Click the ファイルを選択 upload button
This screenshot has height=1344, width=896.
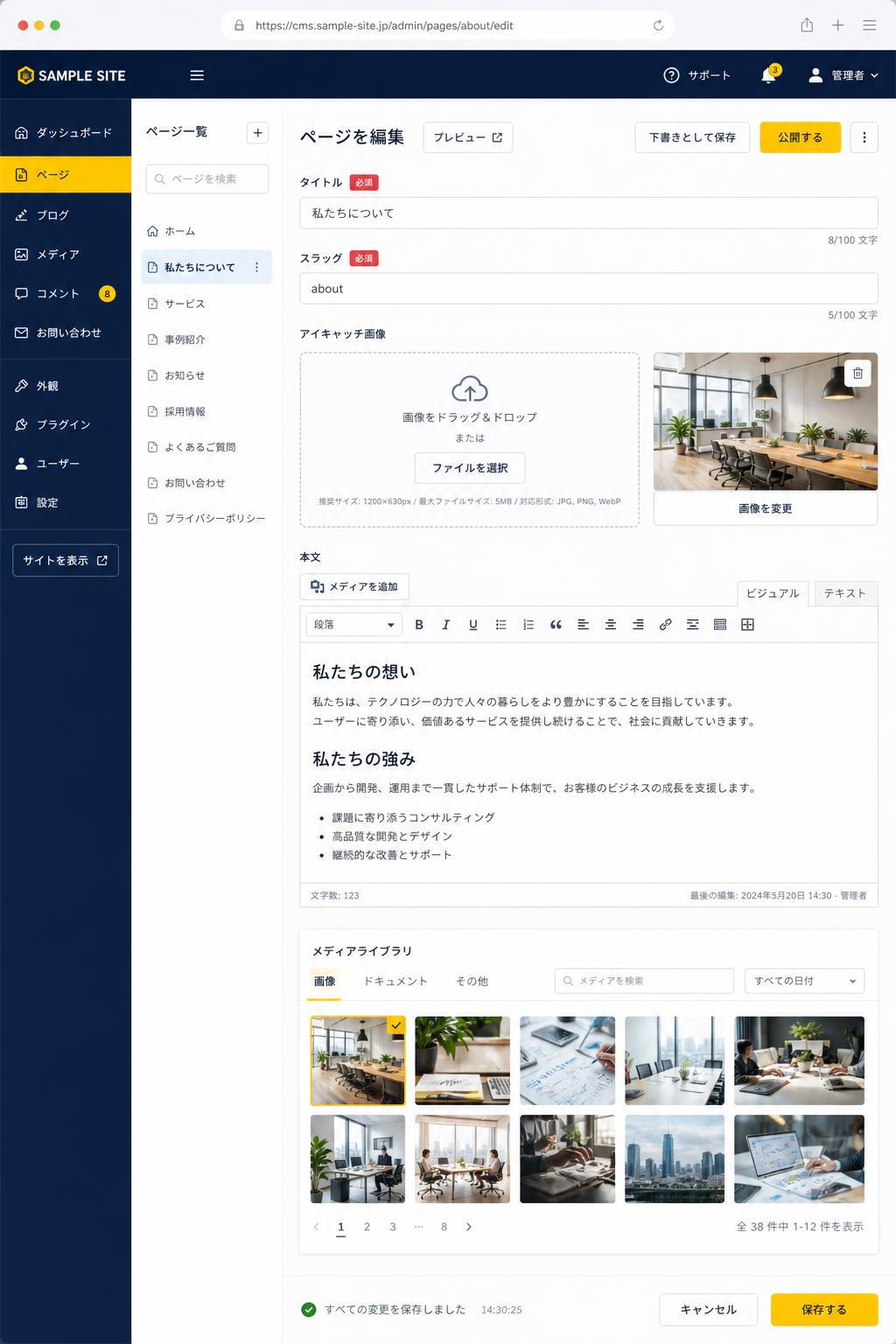pos(470,468)
